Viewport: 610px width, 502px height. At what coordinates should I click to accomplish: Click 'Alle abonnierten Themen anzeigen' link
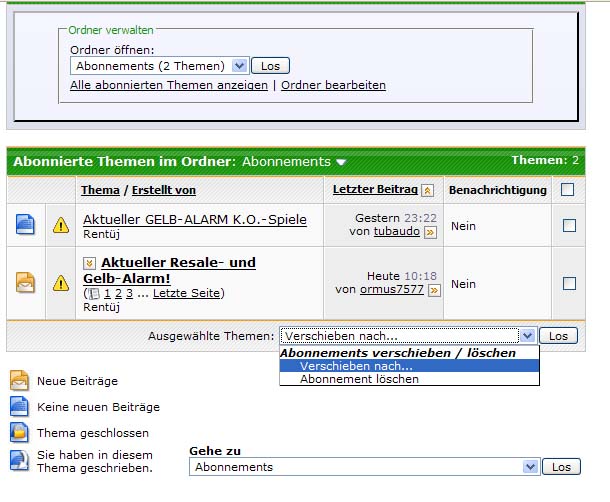[x=169, y=86]
